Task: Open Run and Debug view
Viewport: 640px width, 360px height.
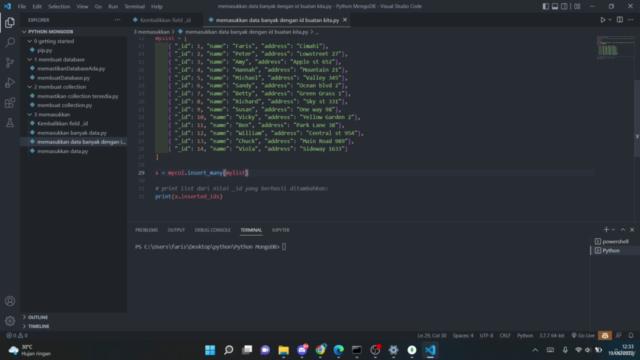Action: click(10, 82)
